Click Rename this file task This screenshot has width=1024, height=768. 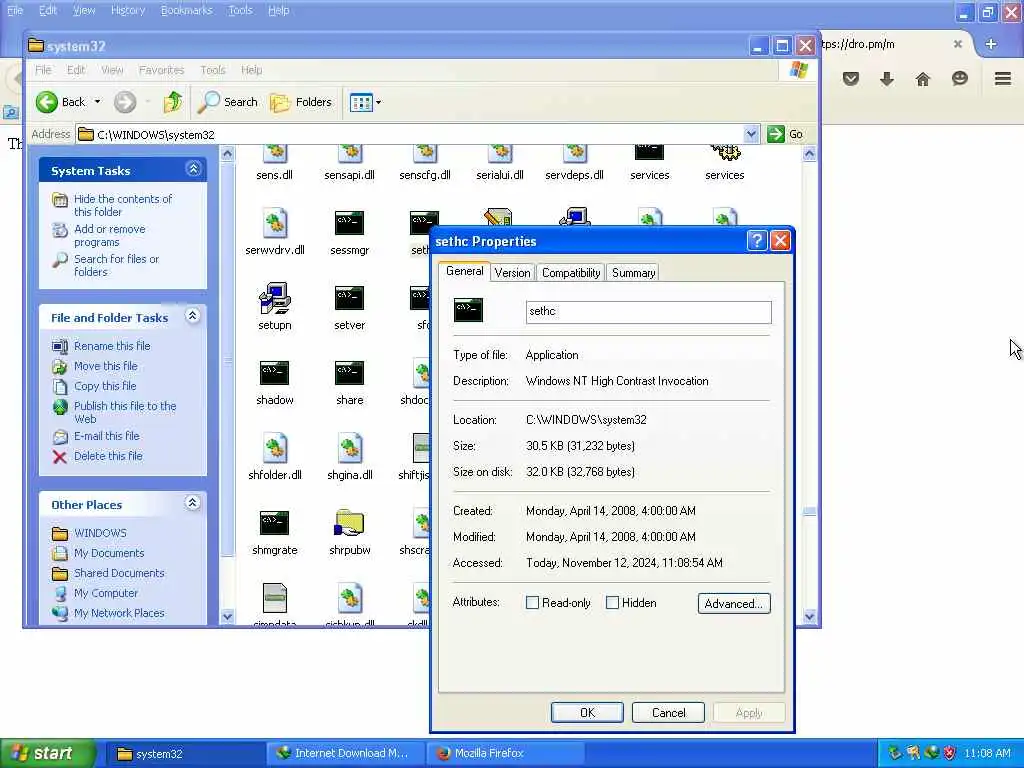(x=112, y=345)
